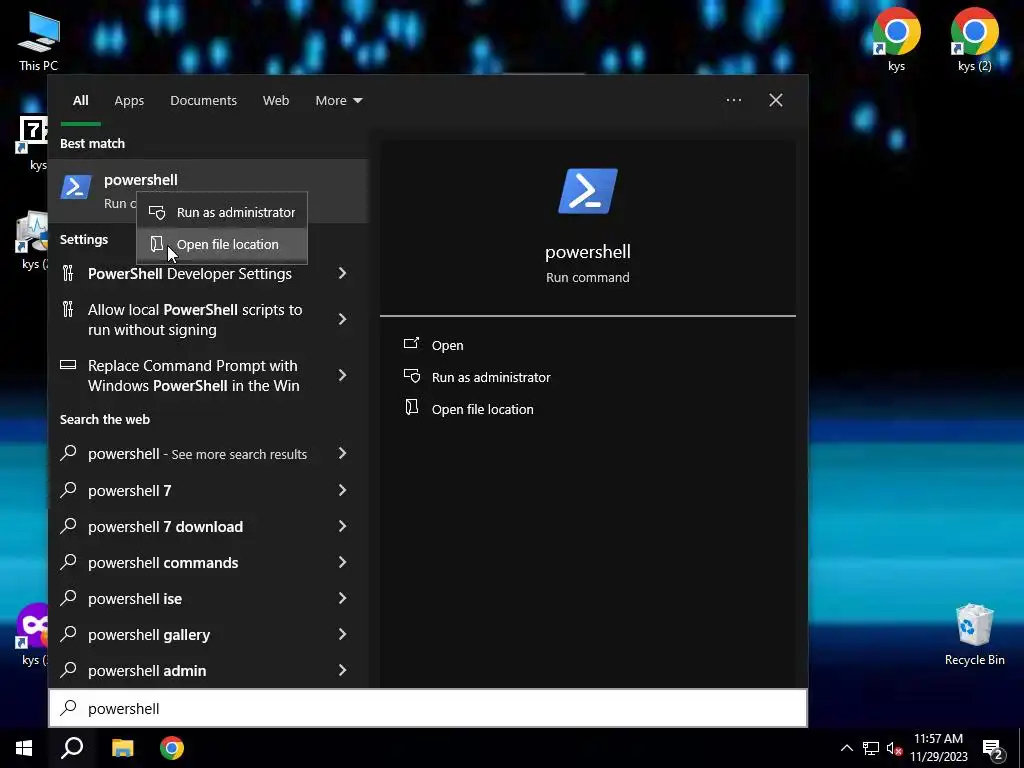Expand arrow for PowerShell Developer Settings
The image size is (1024, 768).
(x=342, y=273)
